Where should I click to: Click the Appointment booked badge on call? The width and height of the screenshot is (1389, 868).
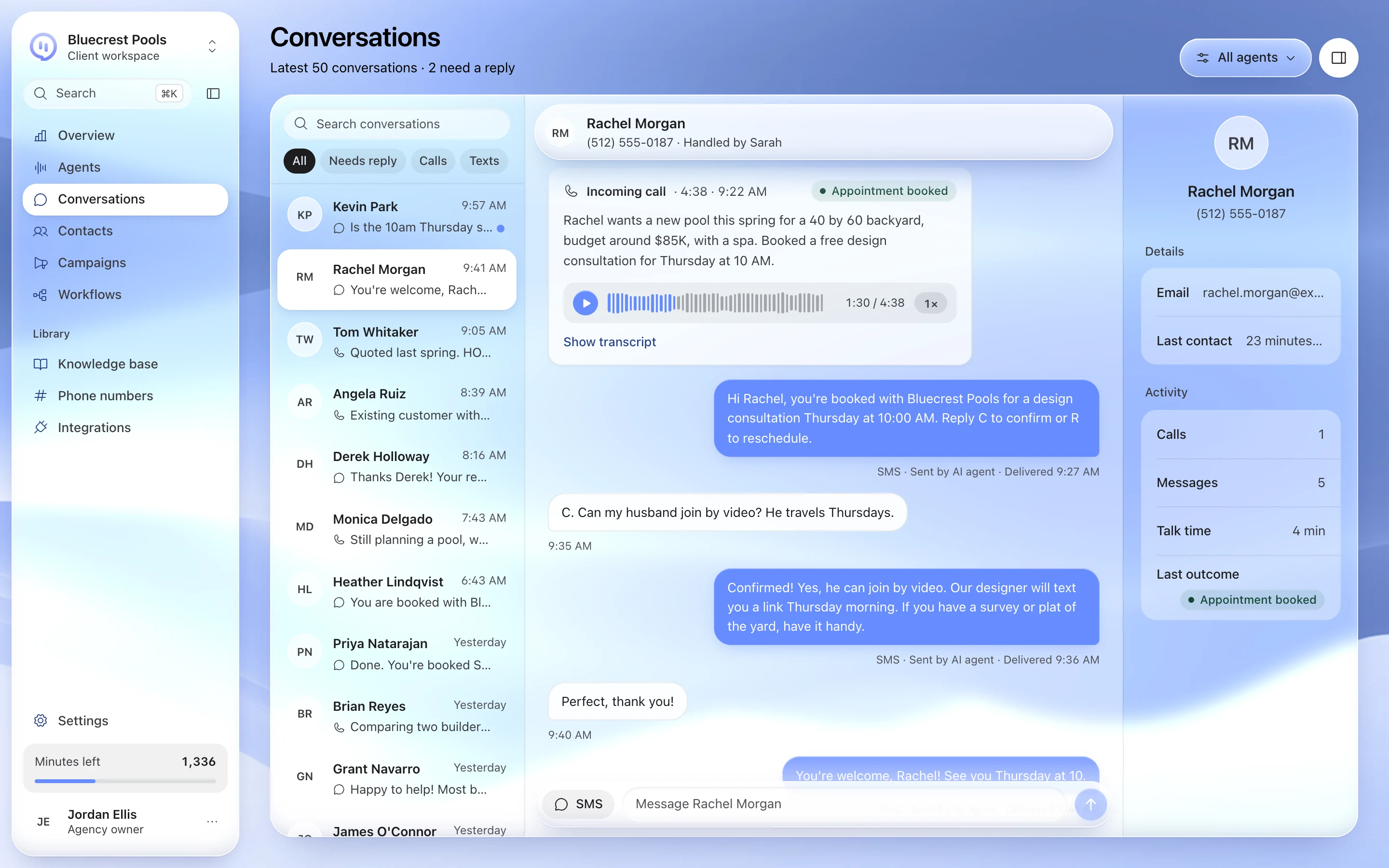[x=884, y=191]
